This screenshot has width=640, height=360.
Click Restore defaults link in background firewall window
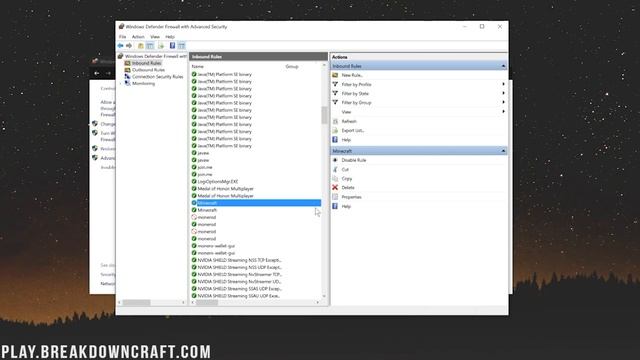108,149
